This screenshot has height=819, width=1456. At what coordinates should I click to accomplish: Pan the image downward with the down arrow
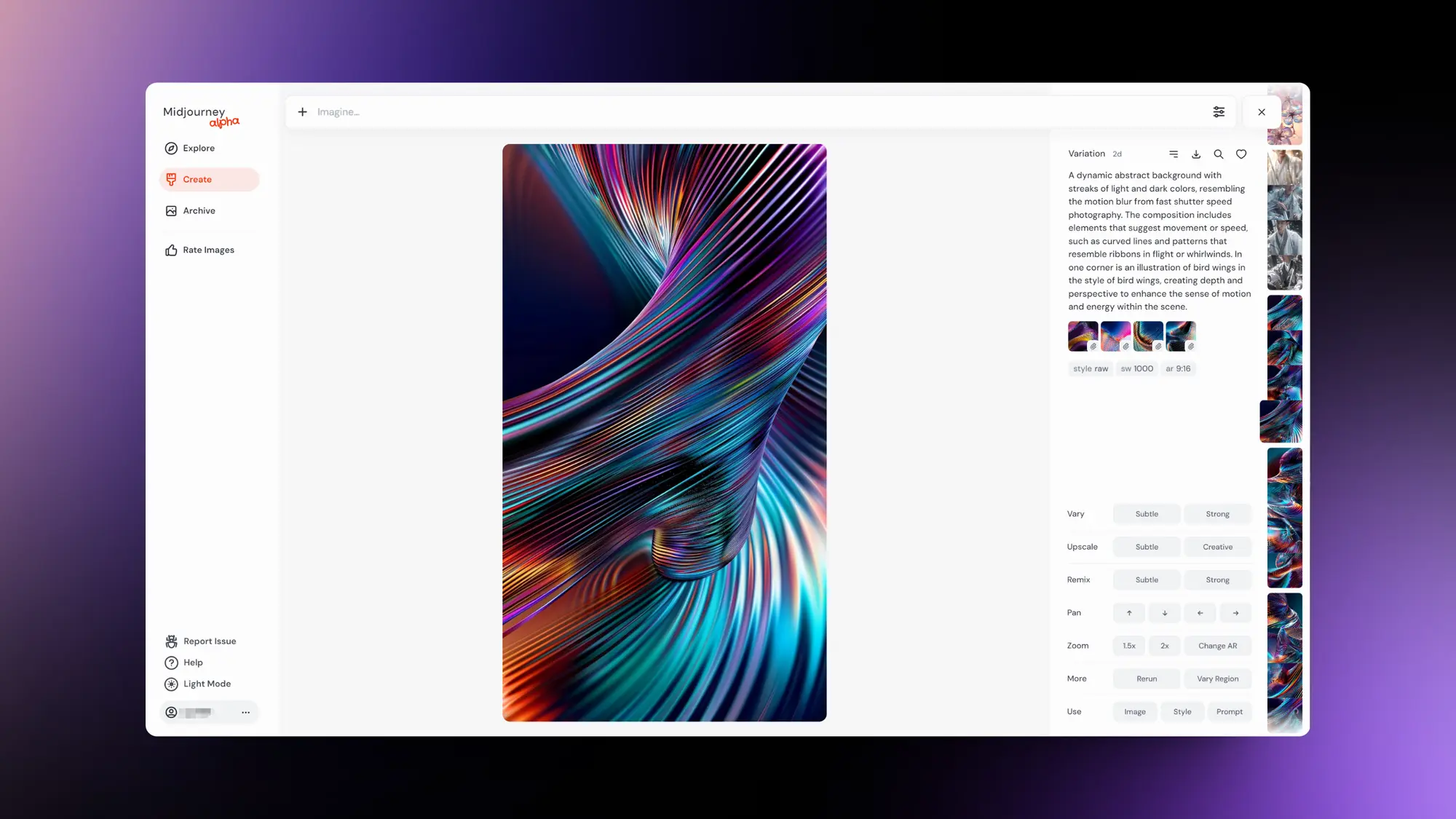[1165, 613]
